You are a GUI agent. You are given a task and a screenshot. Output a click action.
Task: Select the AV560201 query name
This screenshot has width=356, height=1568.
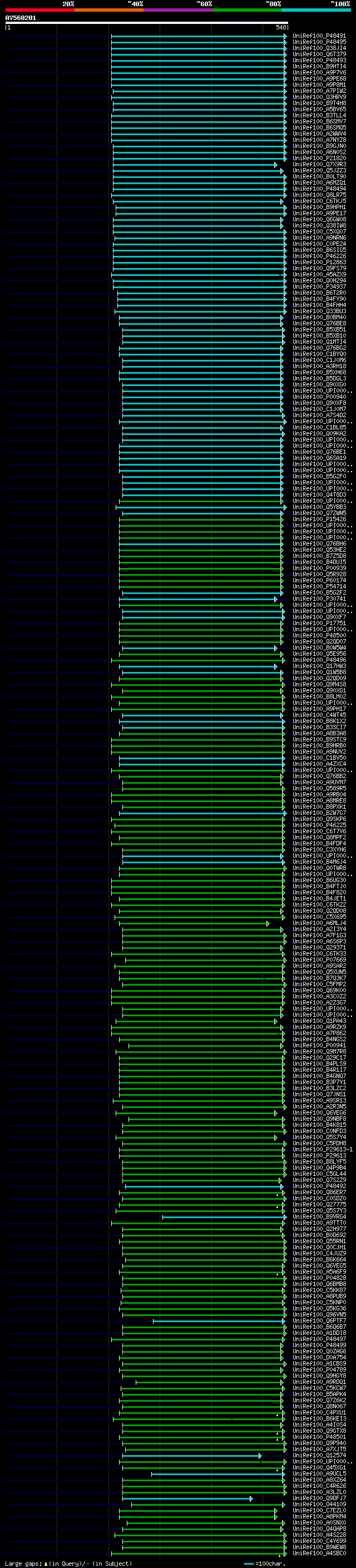(x=21, y=18)
